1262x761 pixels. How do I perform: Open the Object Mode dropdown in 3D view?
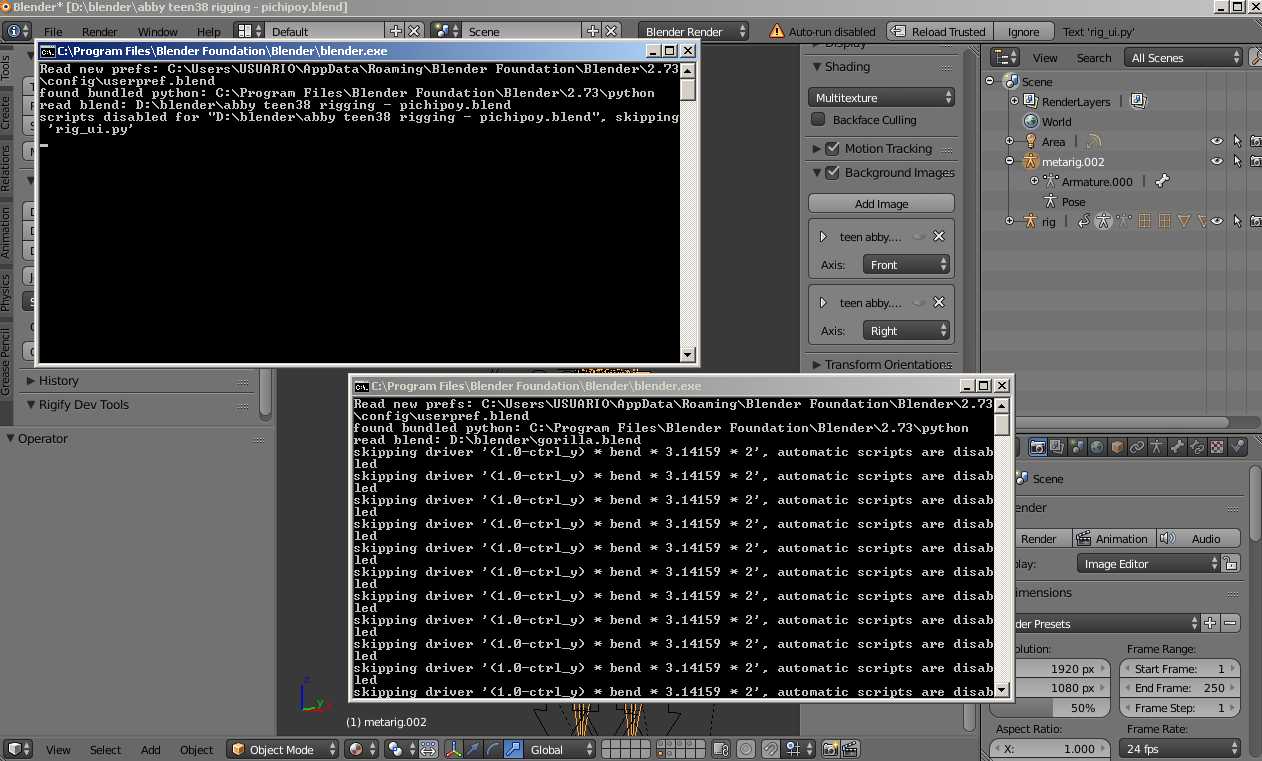(283, 750)
